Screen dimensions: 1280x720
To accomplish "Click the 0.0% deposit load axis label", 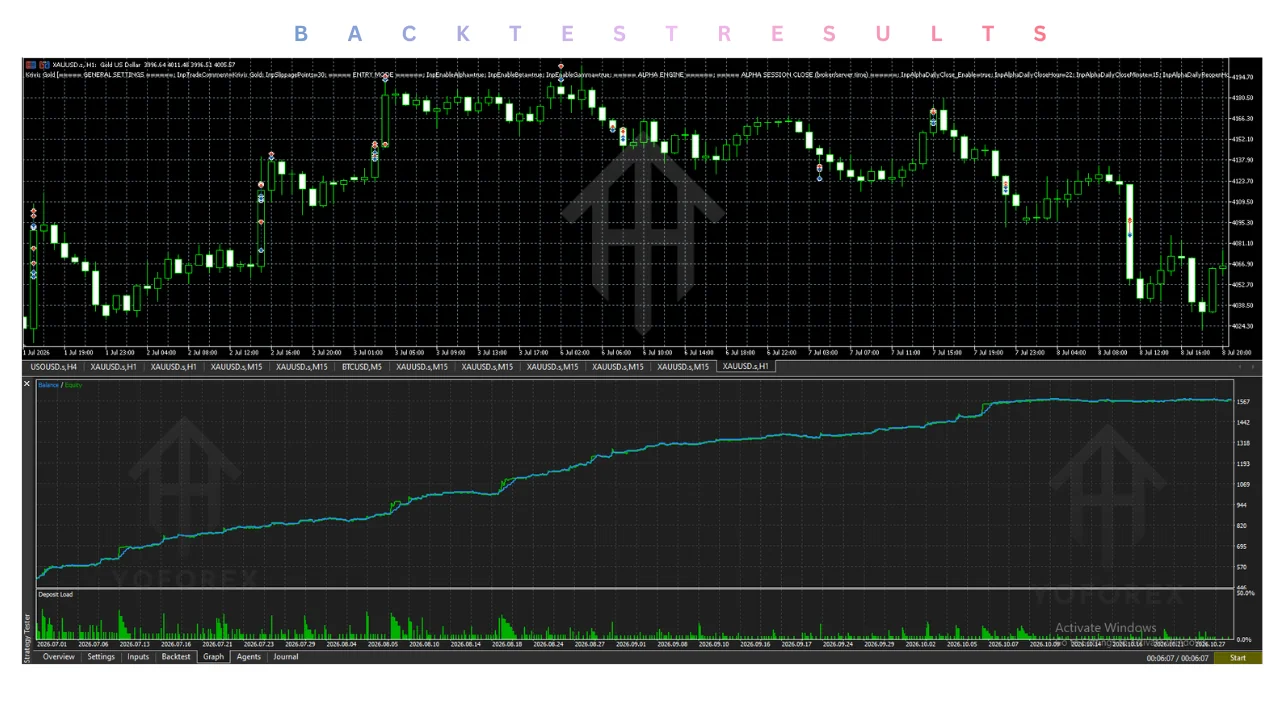I will [1246, 639].
